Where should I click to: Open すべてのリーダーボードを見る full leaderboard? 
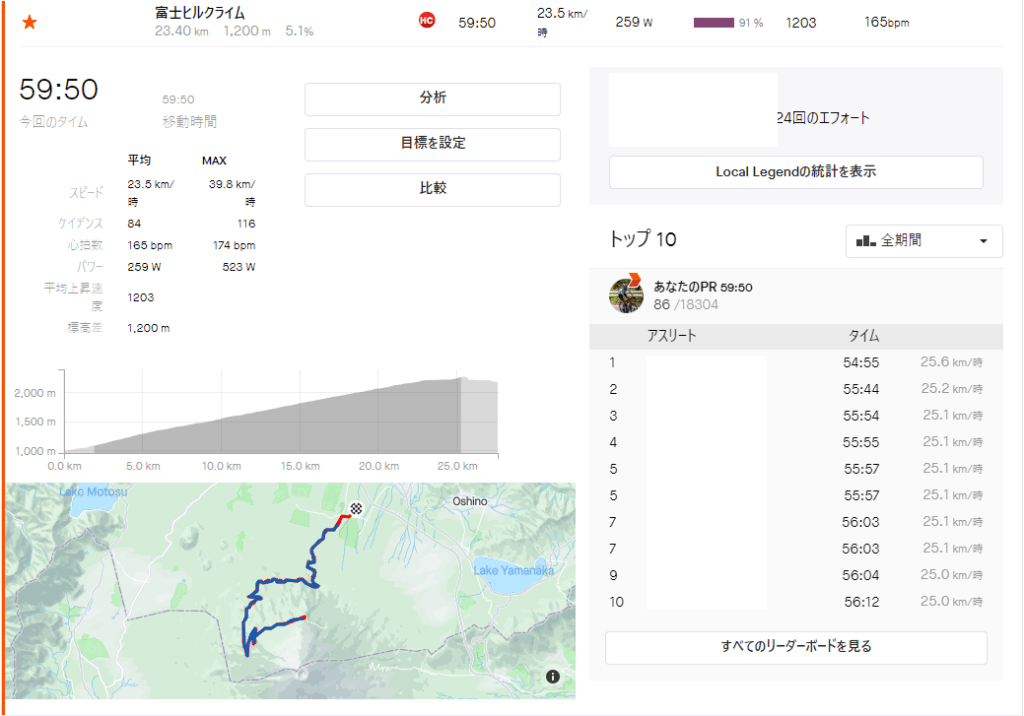(x=795, y=647)
